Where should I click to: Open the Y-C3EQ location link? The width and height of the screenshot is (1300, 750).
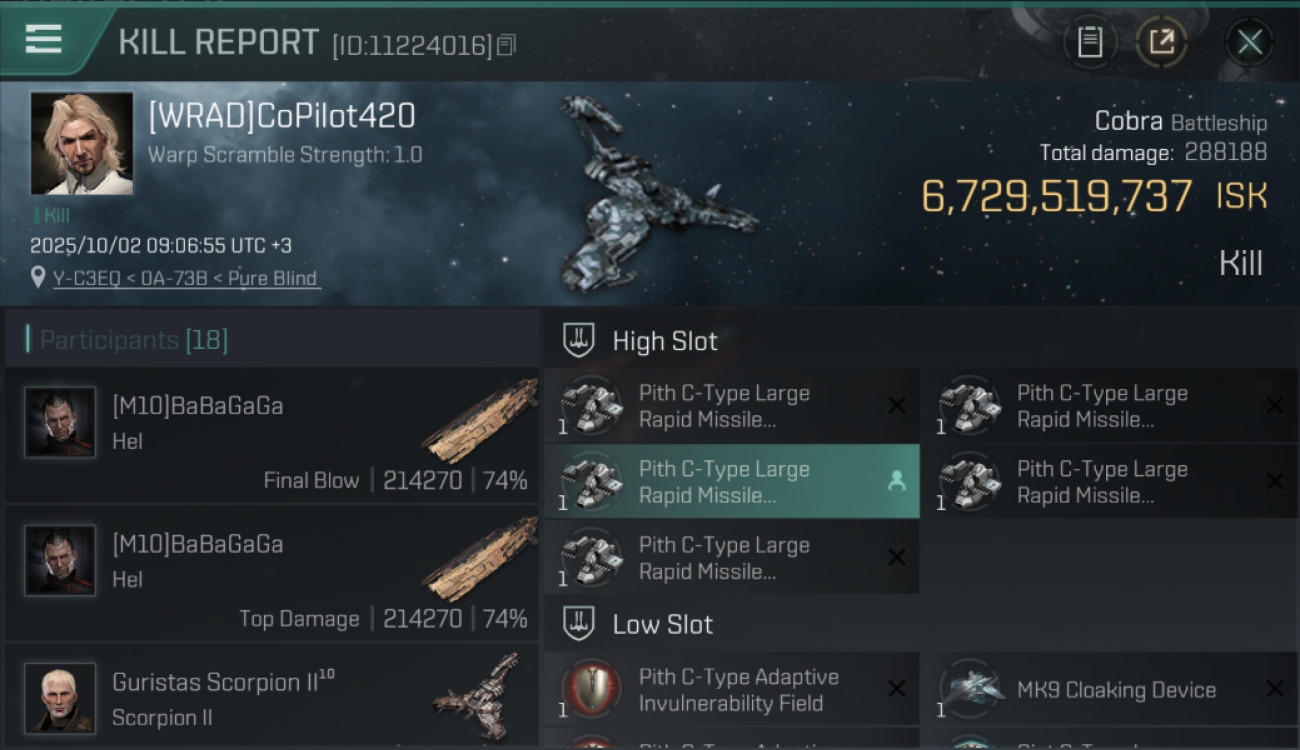coord(186,279)
